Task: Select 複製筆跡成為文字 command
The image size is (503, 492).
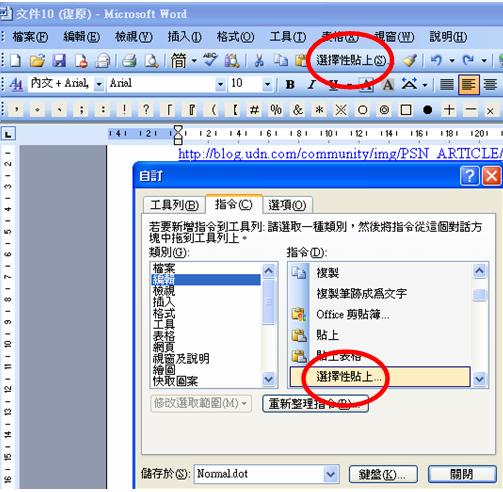Action: point(379,293)
